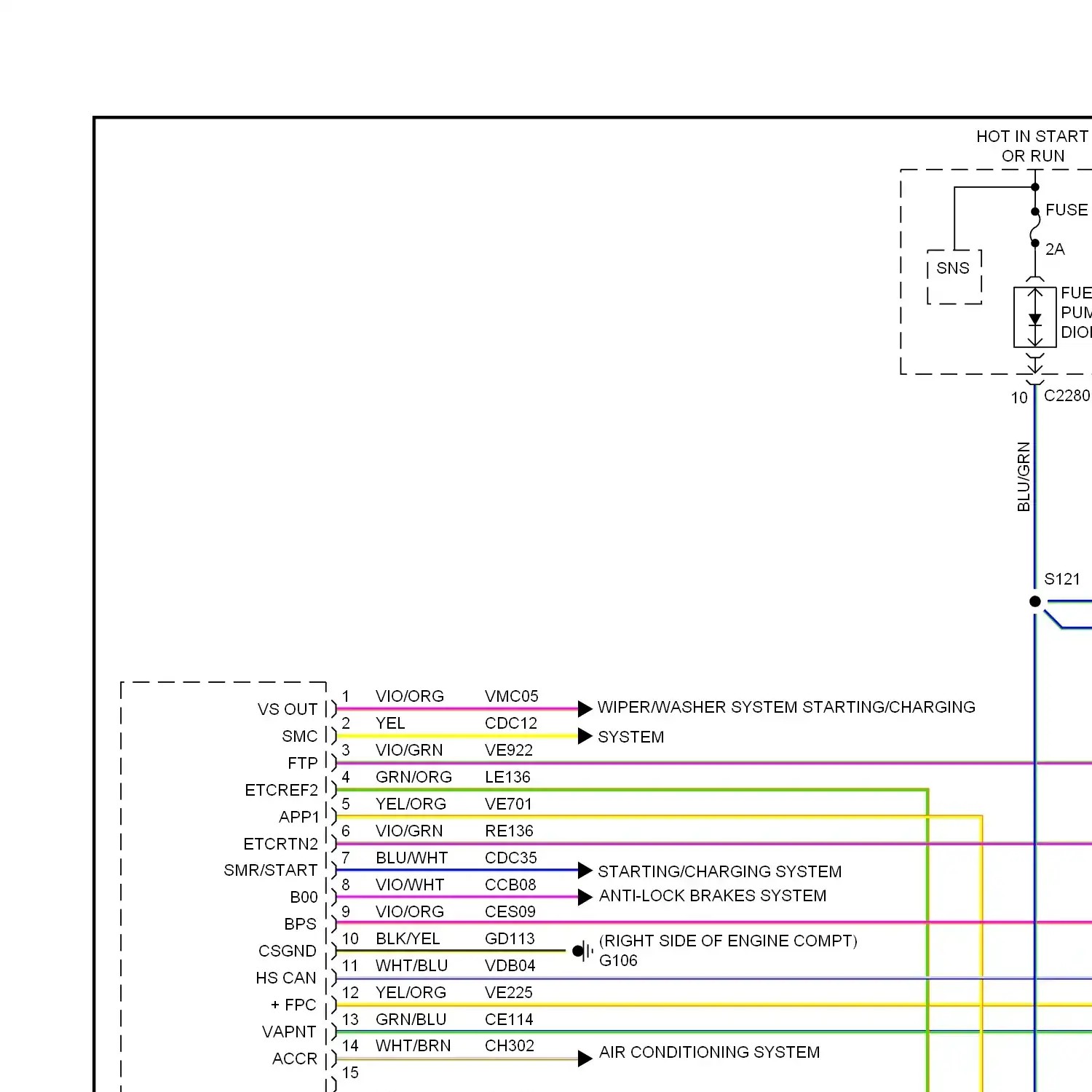Select circuit code CCB08
The height and width of the screenshot is (1092, 1092).
[510, 885]
